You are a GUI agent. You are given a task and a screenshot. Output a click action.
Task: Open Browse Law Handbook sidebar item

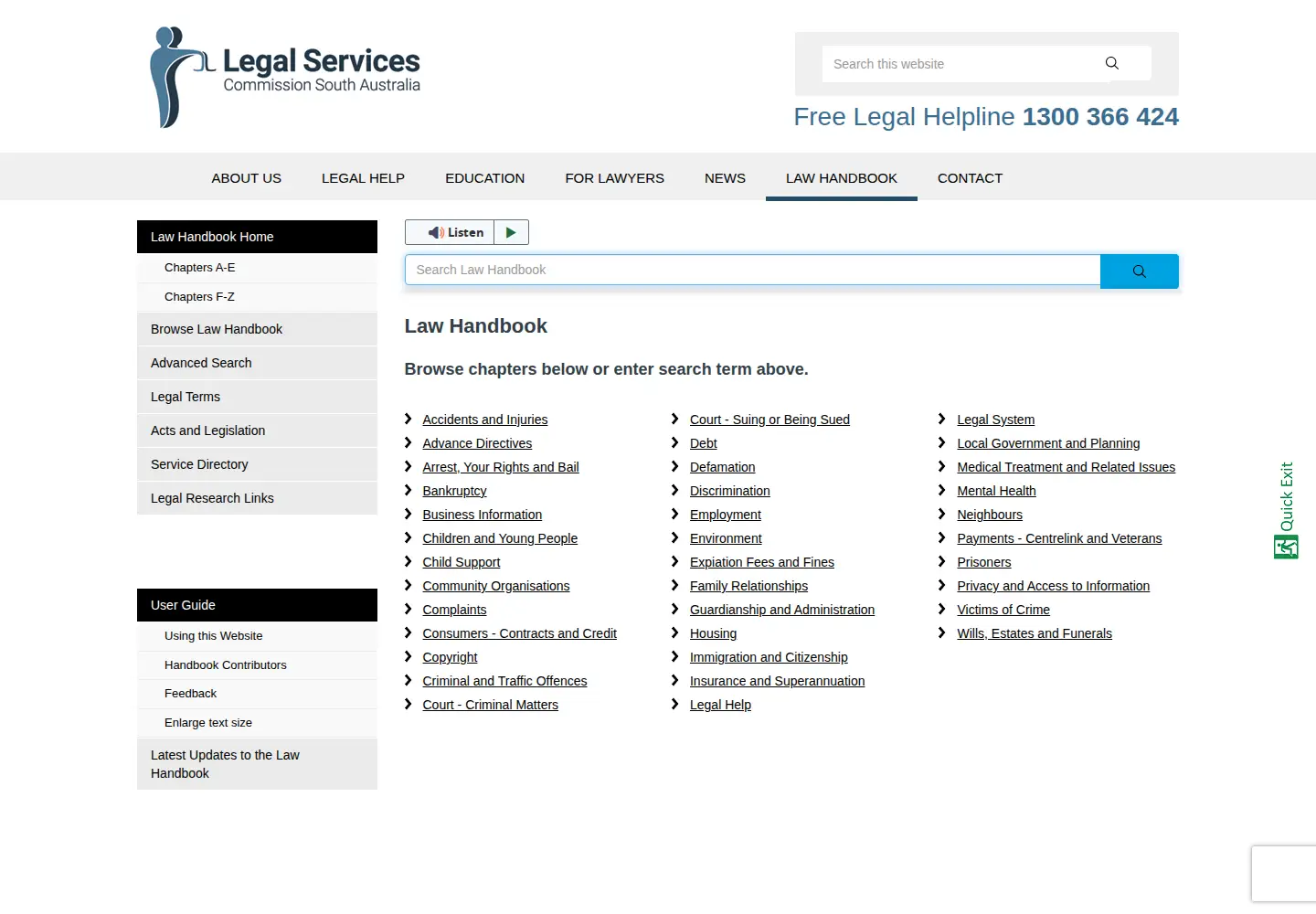pos(257,329)
